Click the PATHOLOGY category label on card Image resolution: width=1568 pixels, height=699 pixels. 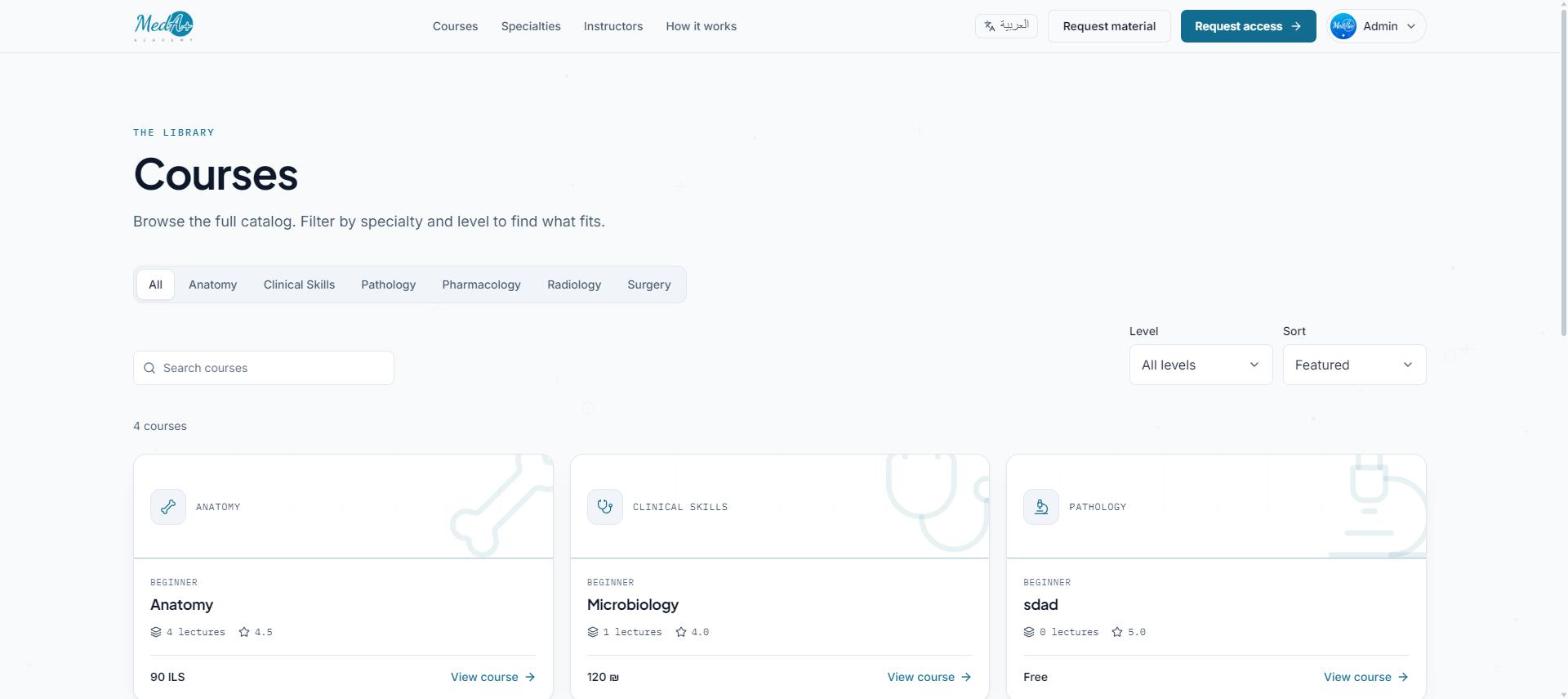point(1098,507)
